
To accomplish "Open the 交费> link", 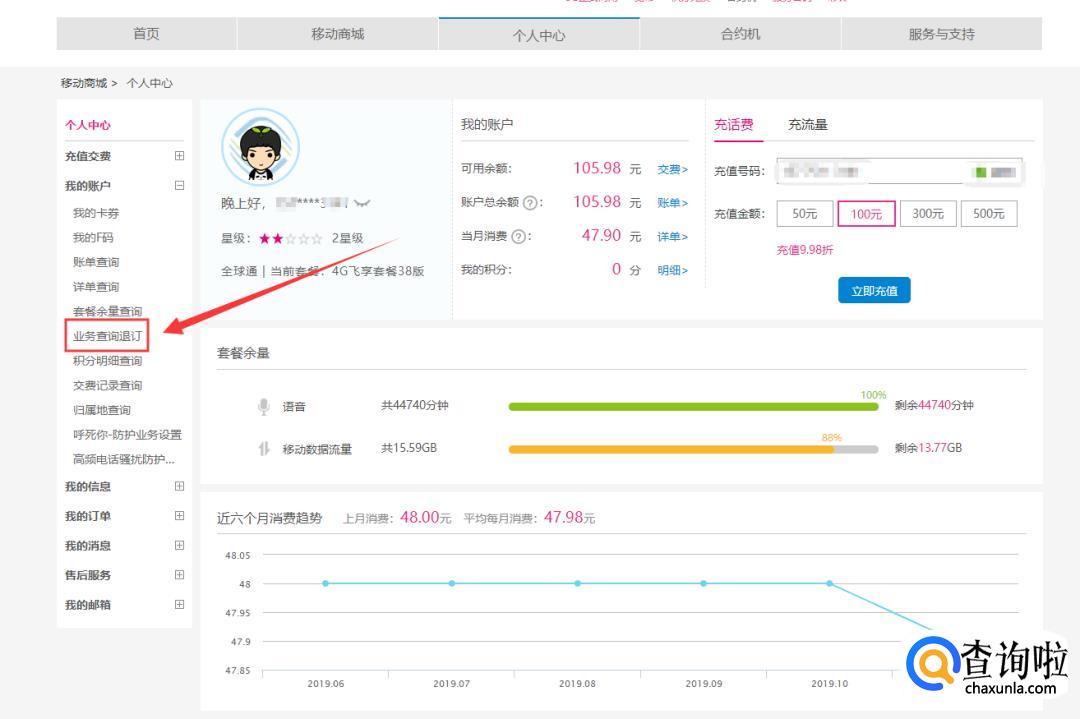I will click(672, 169).
